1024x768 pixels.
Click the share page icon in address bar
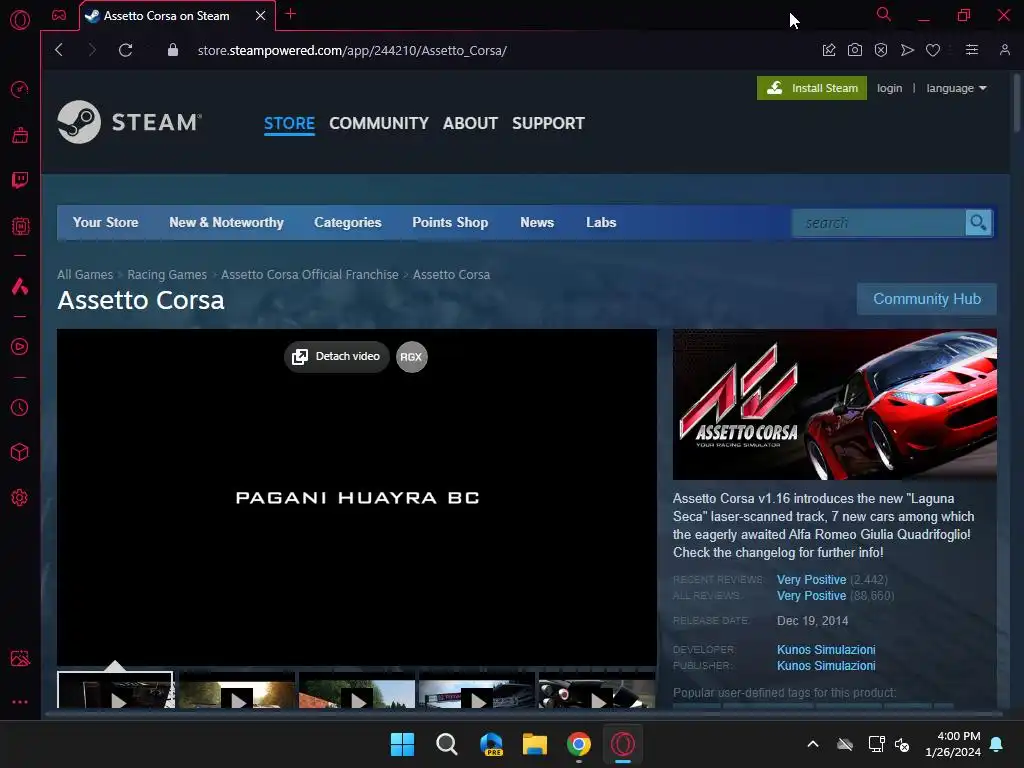829,50
